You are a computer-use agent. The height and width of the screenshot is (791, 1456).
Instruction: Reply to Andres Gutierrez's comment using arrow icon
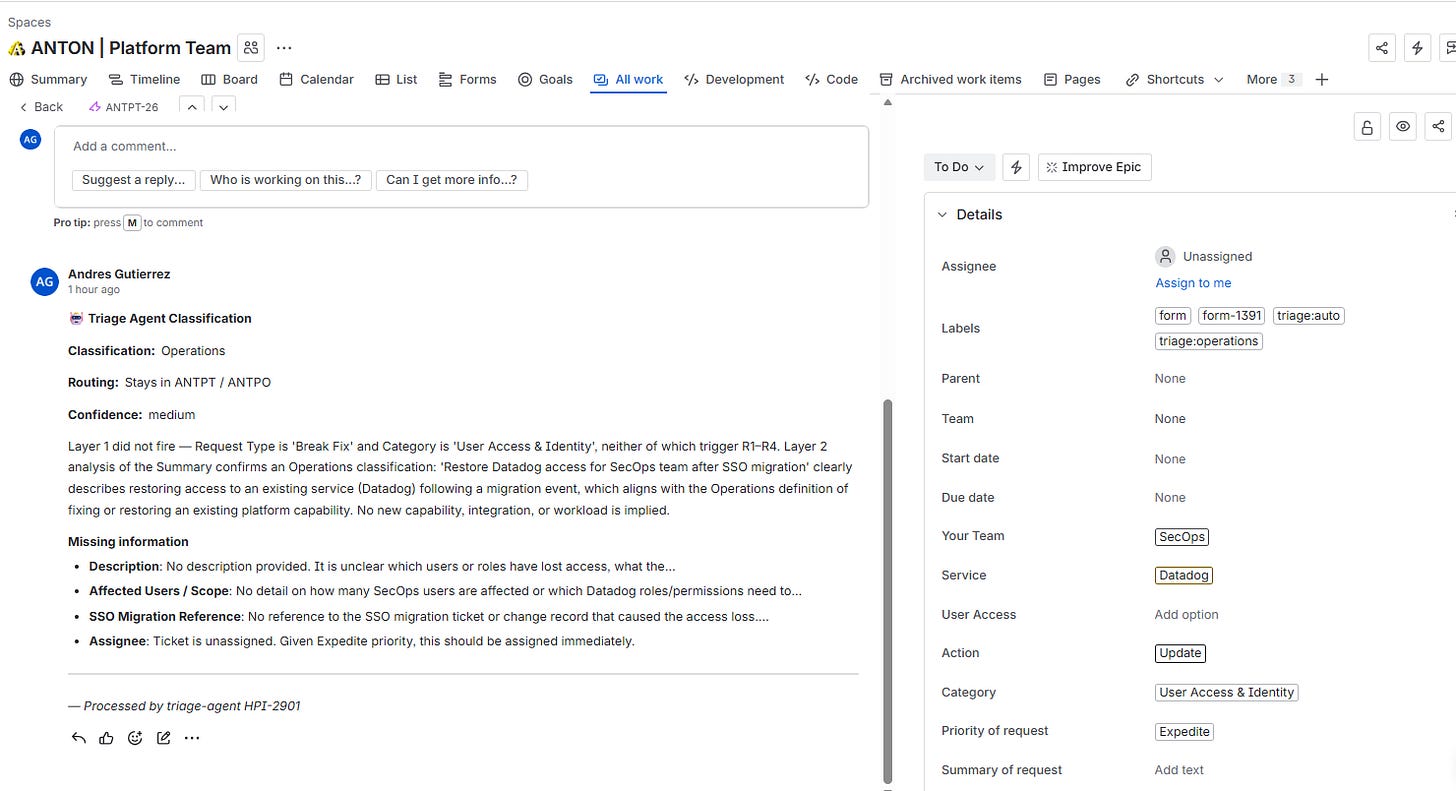click(78, 738)
